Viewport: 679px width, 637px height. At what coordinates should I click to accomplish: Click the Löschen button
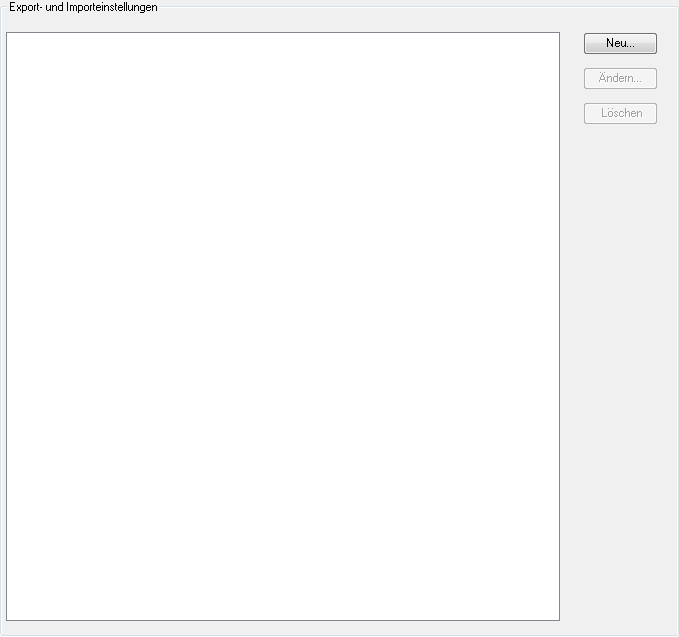[x=620, y=113]
